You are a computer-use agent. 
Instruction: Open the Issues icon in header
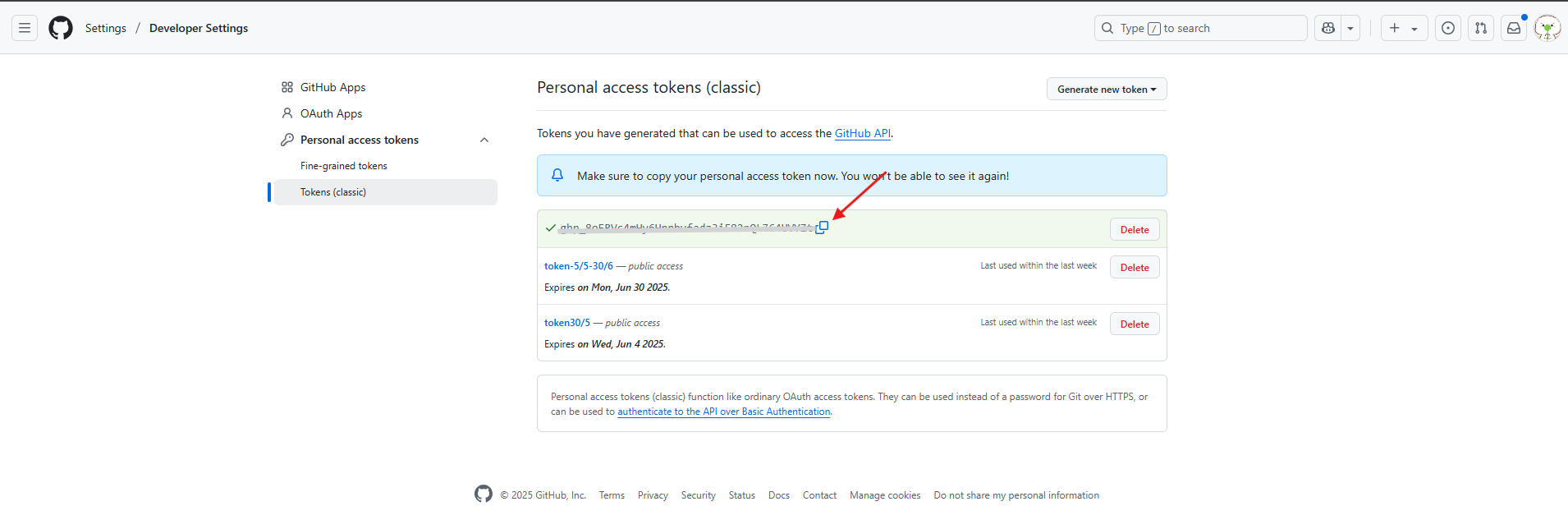pyautogui.click(x=1448, y=28)
